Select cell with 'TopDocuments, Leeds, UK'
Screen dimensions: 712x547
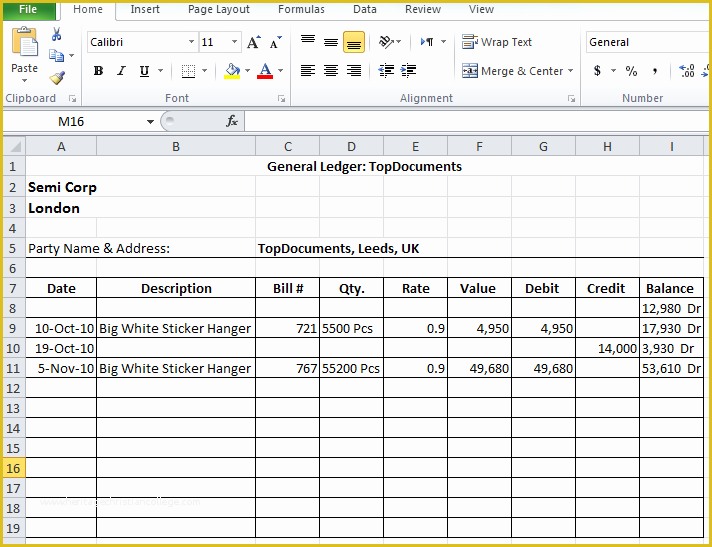click(x=338, y=248)
